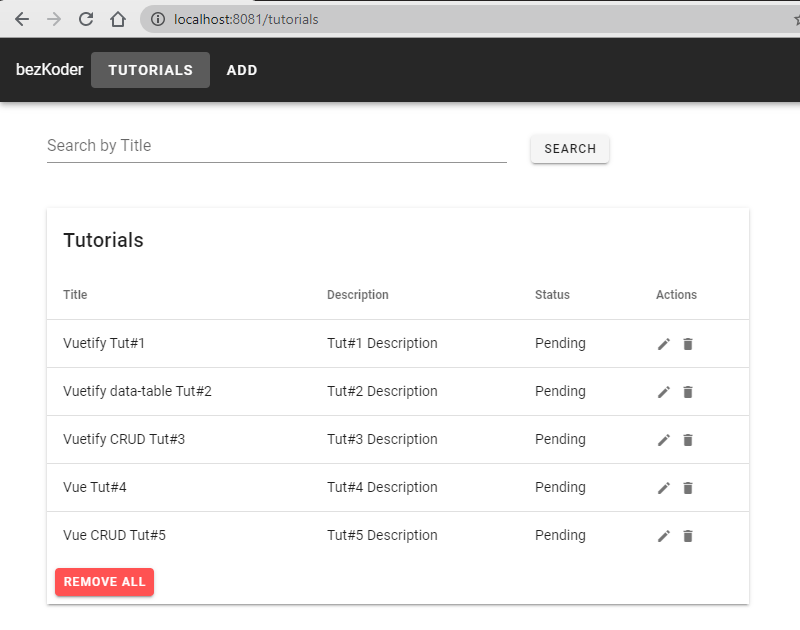The height and width of the screenshot is (630, 800).
Task: Delete Vuetify Tut#1 using its trash icon
Action: 687,343
